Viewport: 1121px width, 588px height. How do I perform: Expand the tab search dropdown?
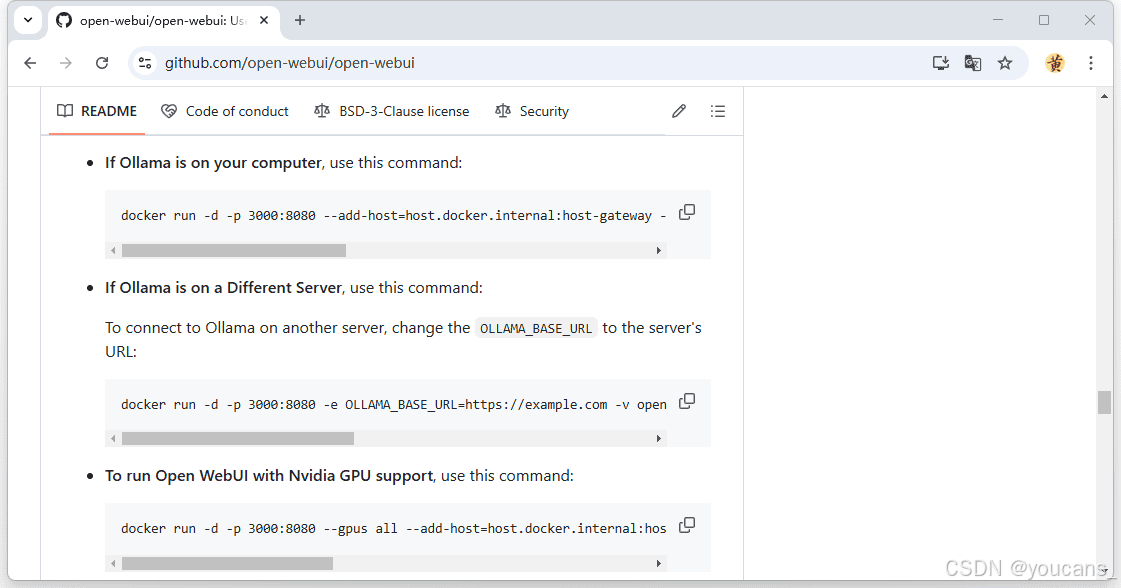[x=28, y=20]
